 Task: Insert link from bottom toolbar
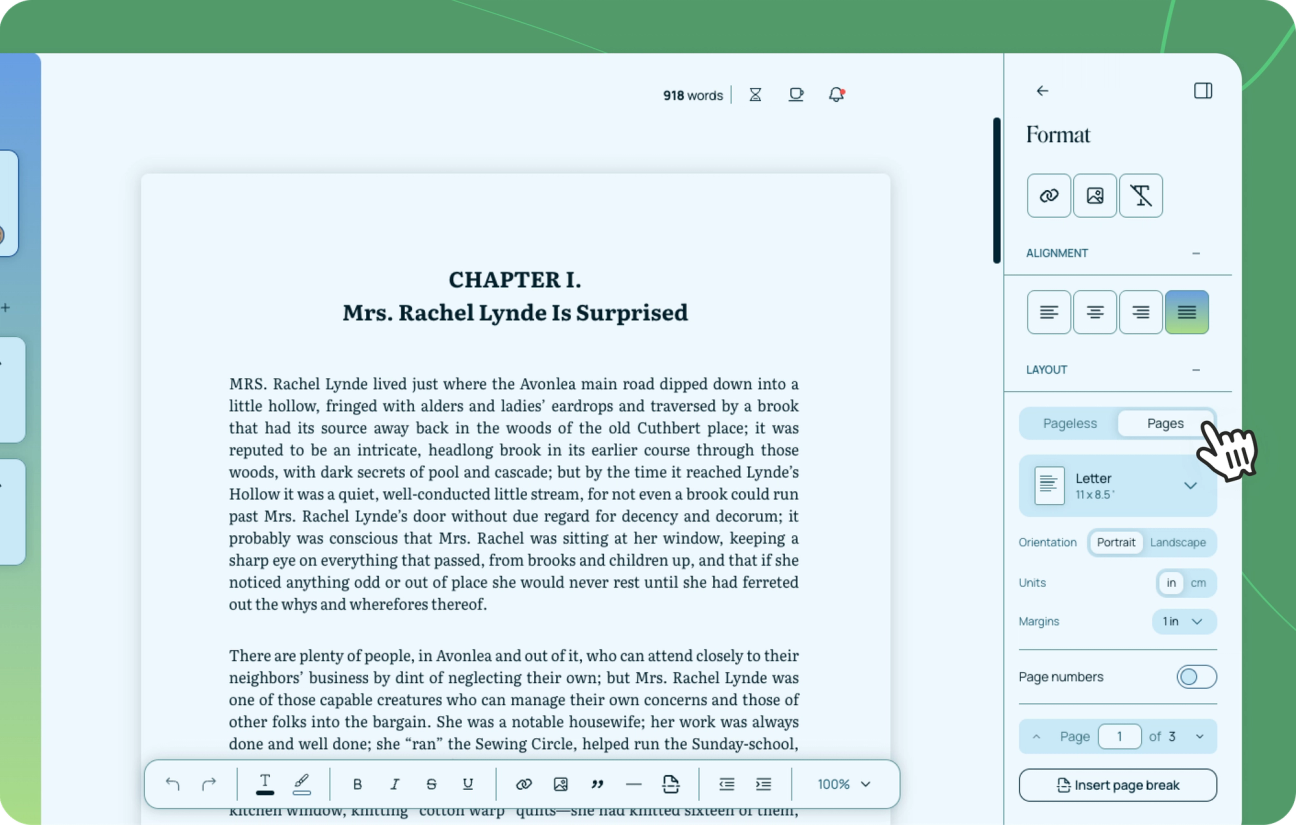pos(523,785)
